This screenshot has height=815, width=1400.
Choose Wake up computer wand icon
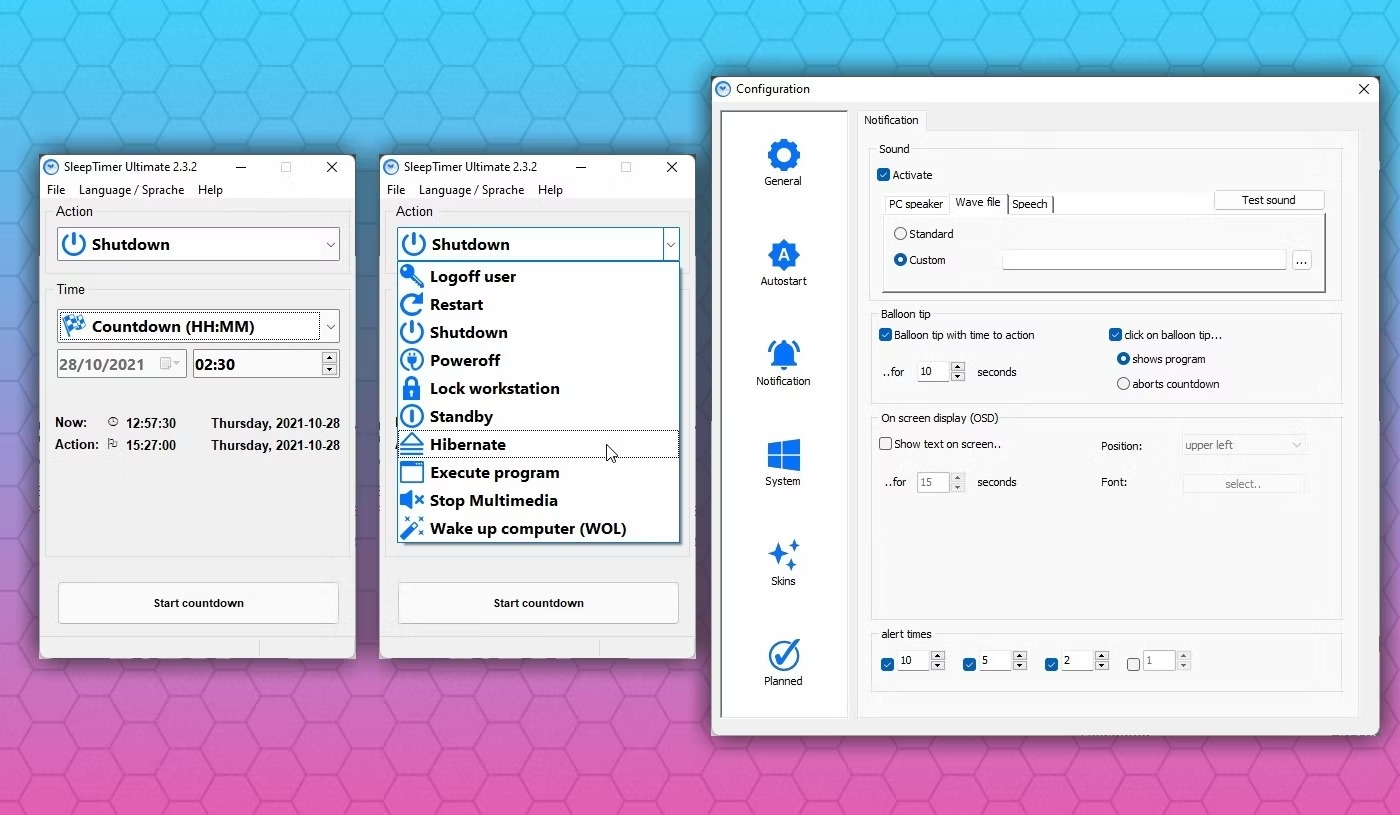click(x=412, y=528)
